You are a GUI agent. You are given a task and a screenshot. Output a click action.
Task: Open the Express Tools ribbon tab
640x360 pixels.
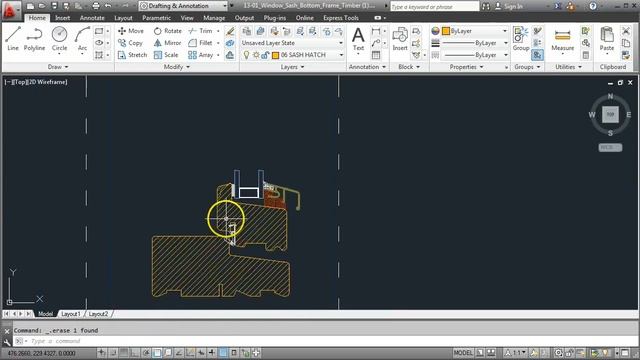(x=341, y=18)
